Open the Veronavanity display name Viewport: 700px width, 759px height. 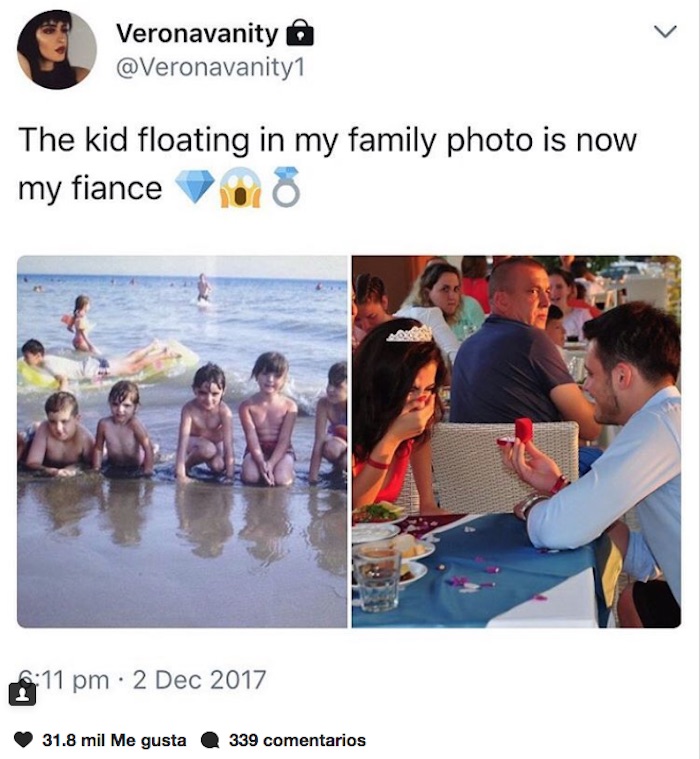point(197,33)
